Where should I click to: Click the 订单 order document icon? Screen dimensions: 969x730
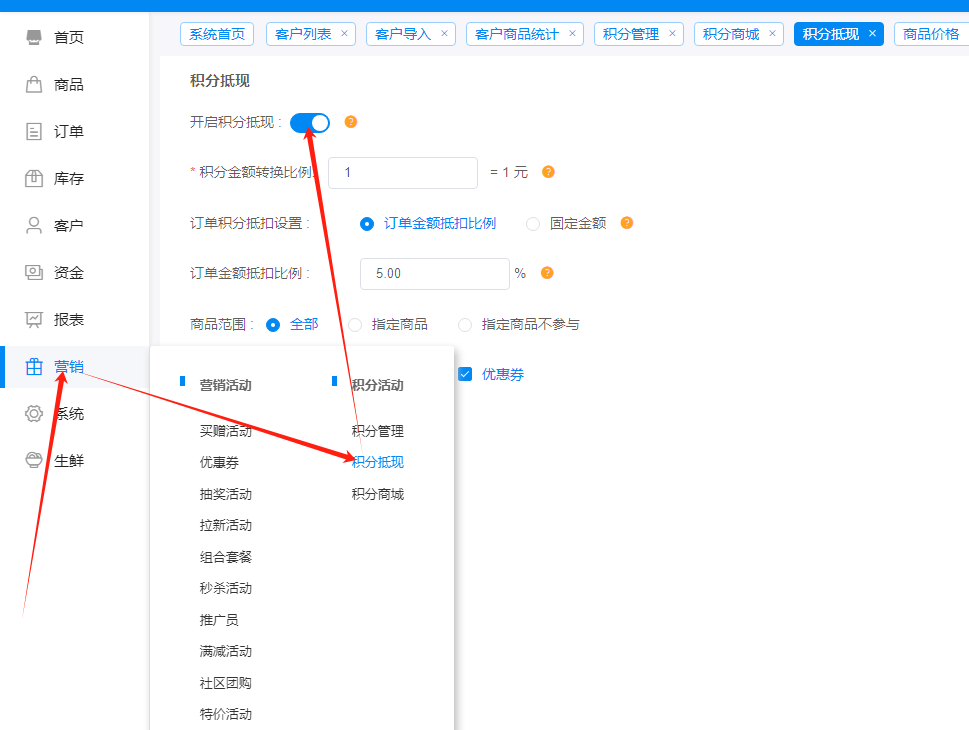34,132
